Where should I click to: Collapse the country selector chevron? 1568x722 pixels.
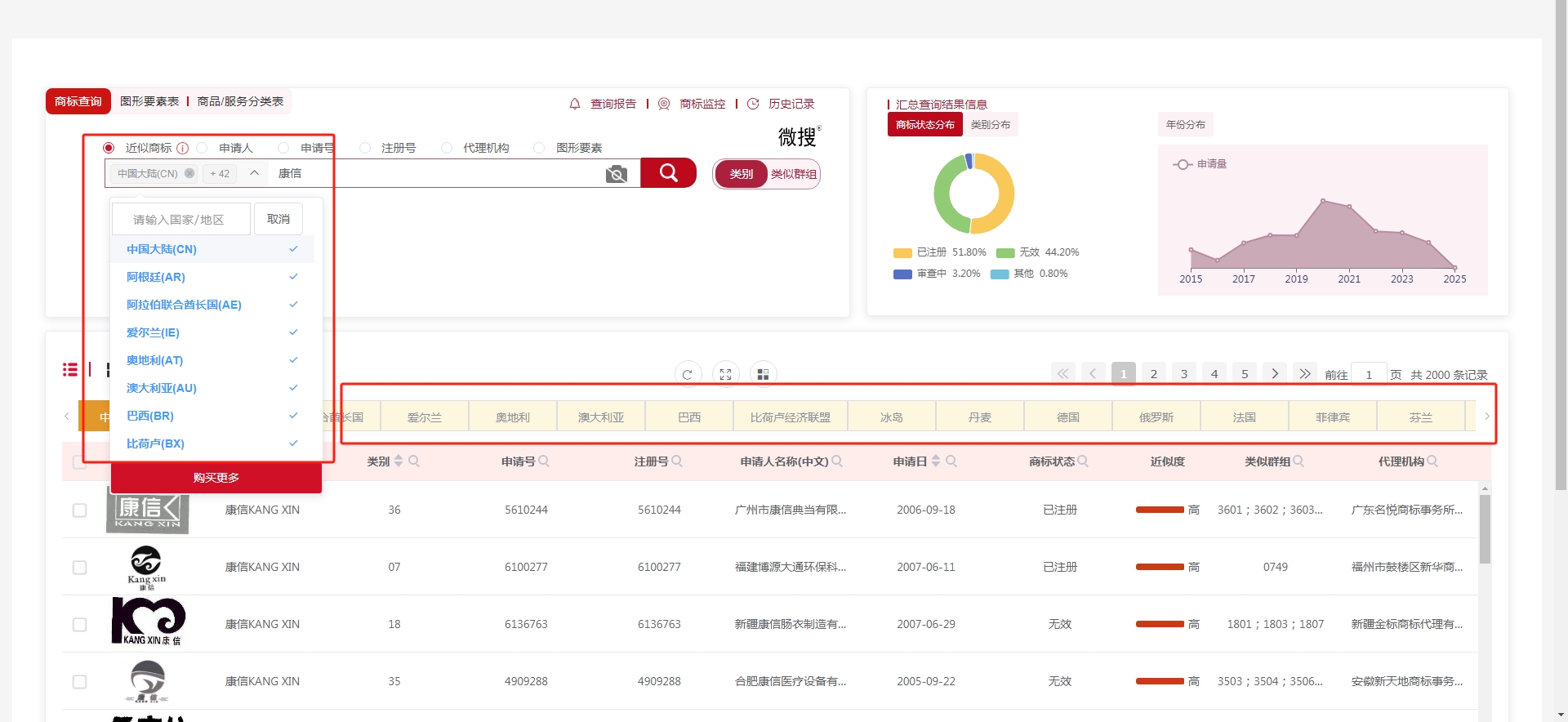[x=254, y=173]
